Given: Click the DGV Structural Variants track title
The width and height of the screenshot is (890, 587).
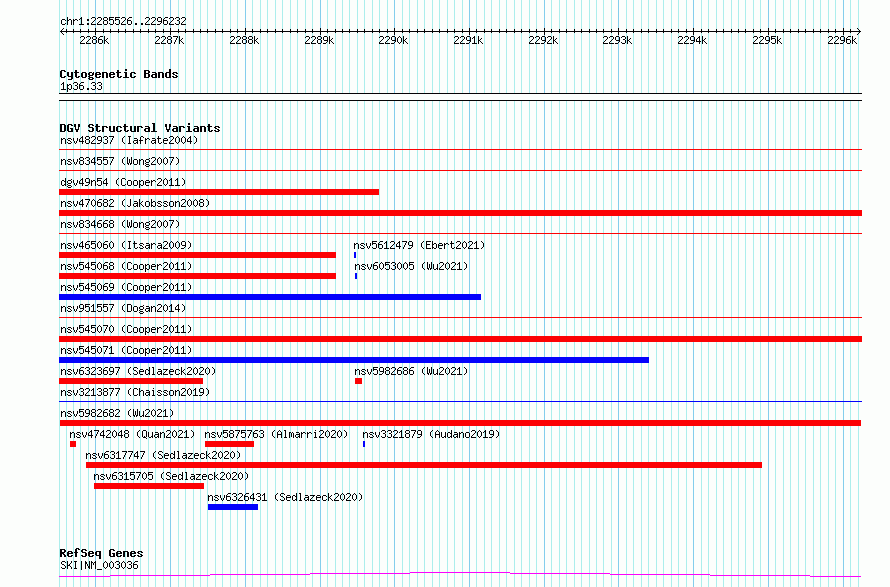Looking at the screenshot, I should coord(140,128).
